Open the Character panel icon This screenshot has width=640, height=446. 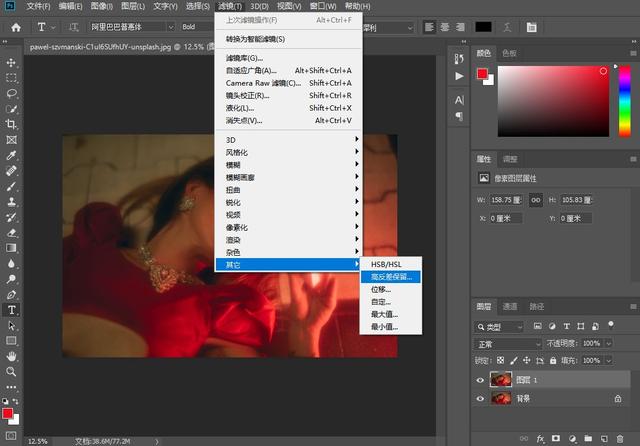(x=459, y=100)
